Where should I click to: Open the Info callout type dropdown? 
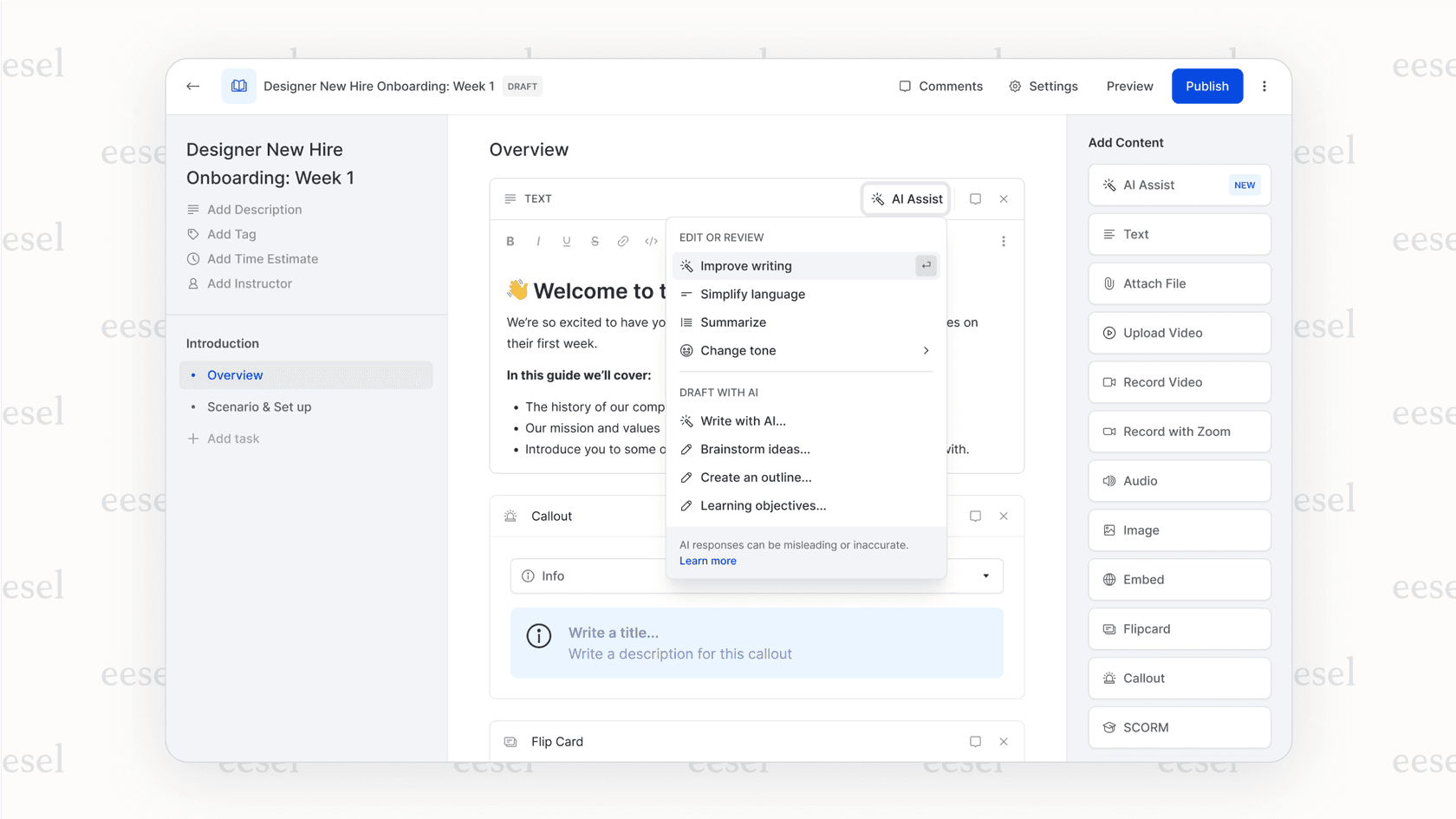tap(985, 576)
